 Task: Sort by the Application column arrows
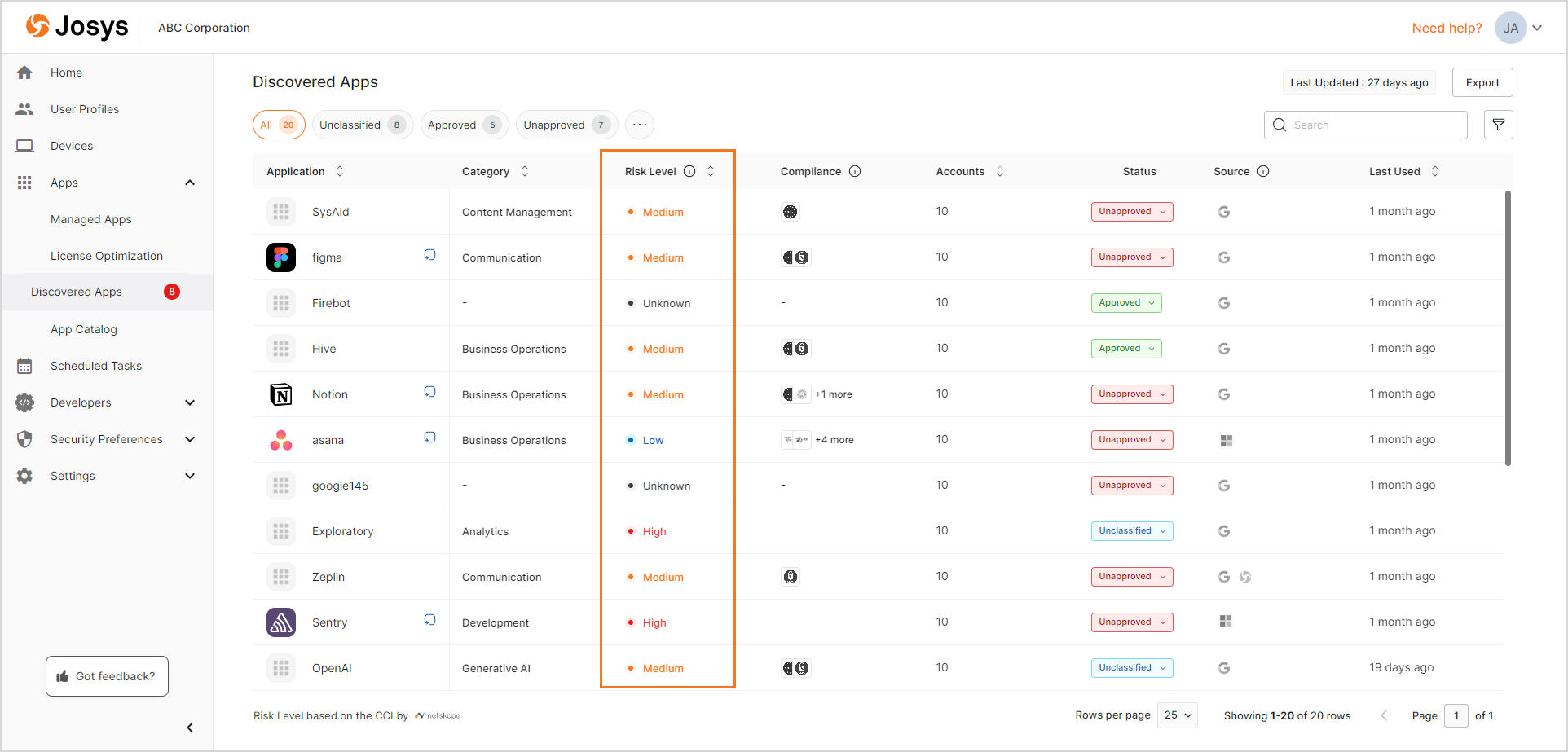tap(340, 171)
